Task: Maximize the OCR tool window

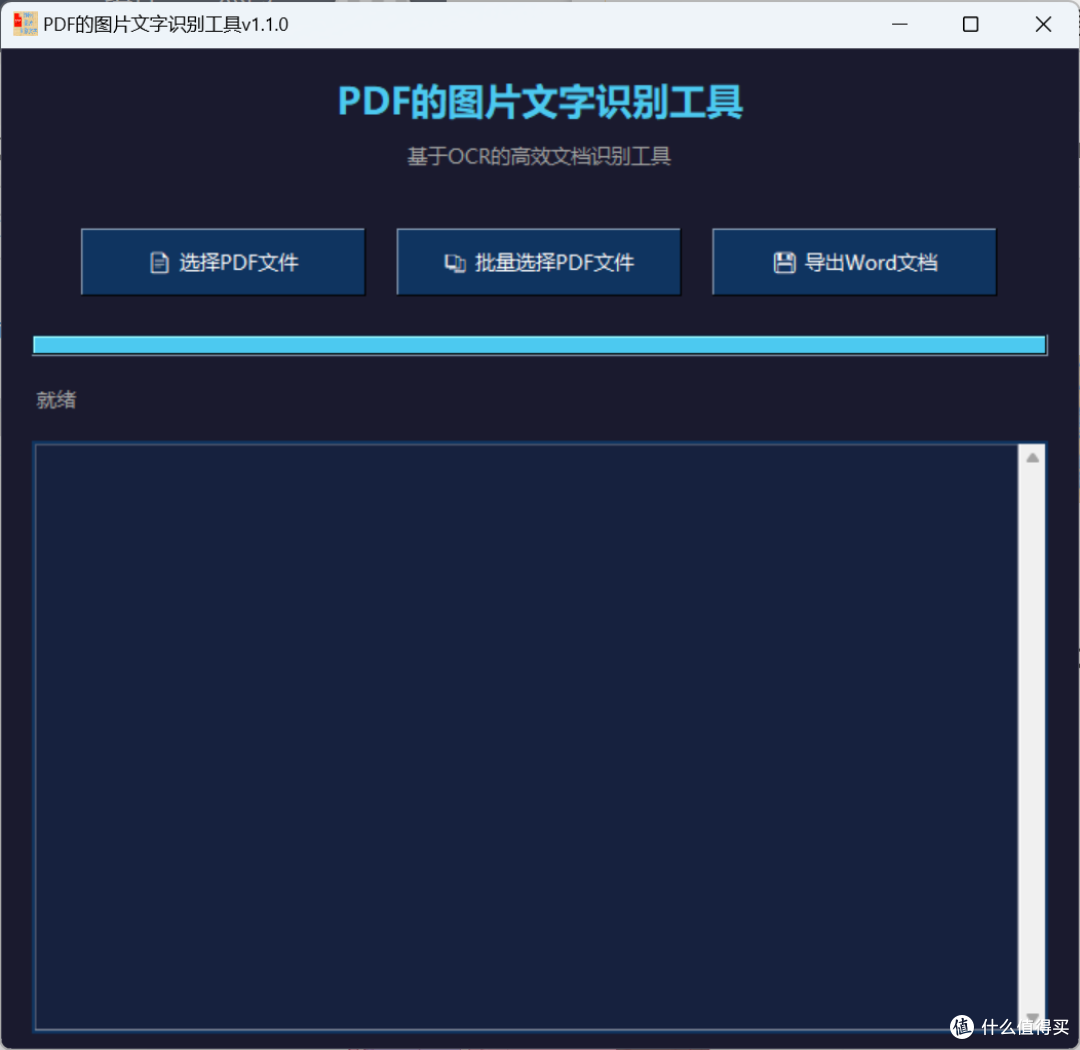Action: click(x=970, y=24)
